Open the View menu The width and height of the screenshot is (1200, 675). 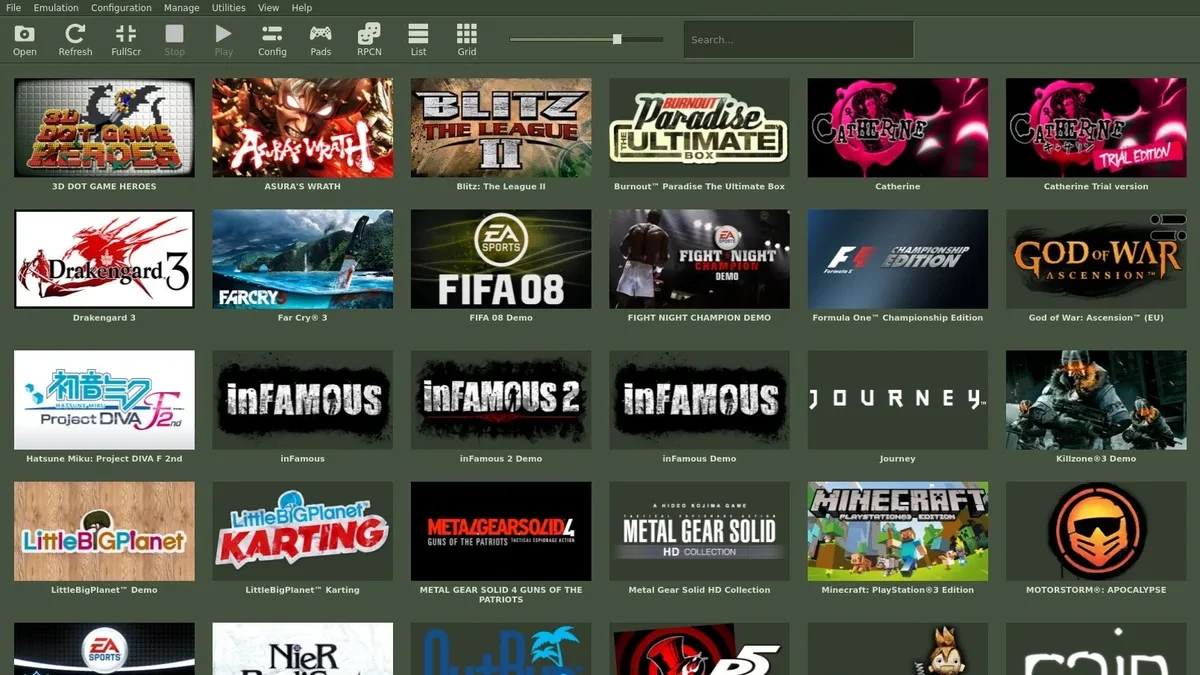pos(269,7)
